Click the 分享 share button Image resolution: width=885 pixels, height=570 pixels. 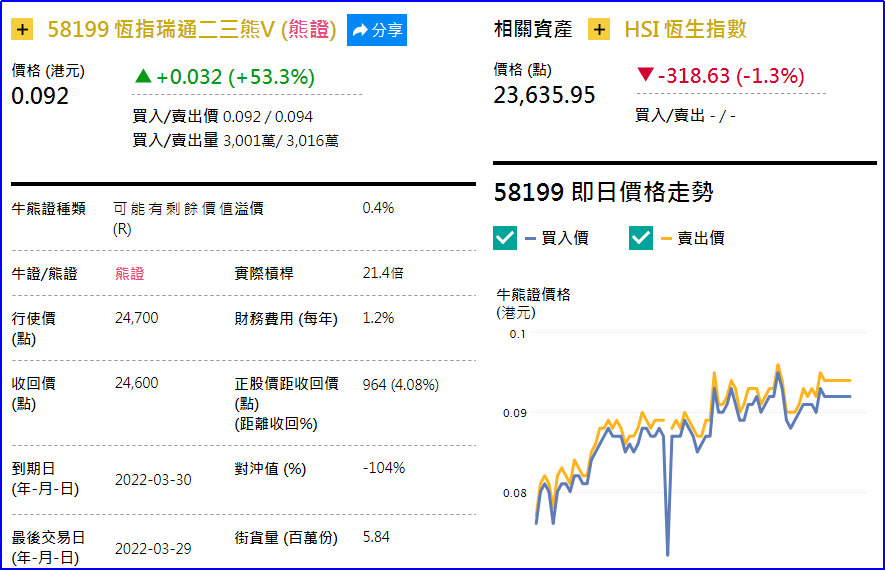tap(377, 30)
